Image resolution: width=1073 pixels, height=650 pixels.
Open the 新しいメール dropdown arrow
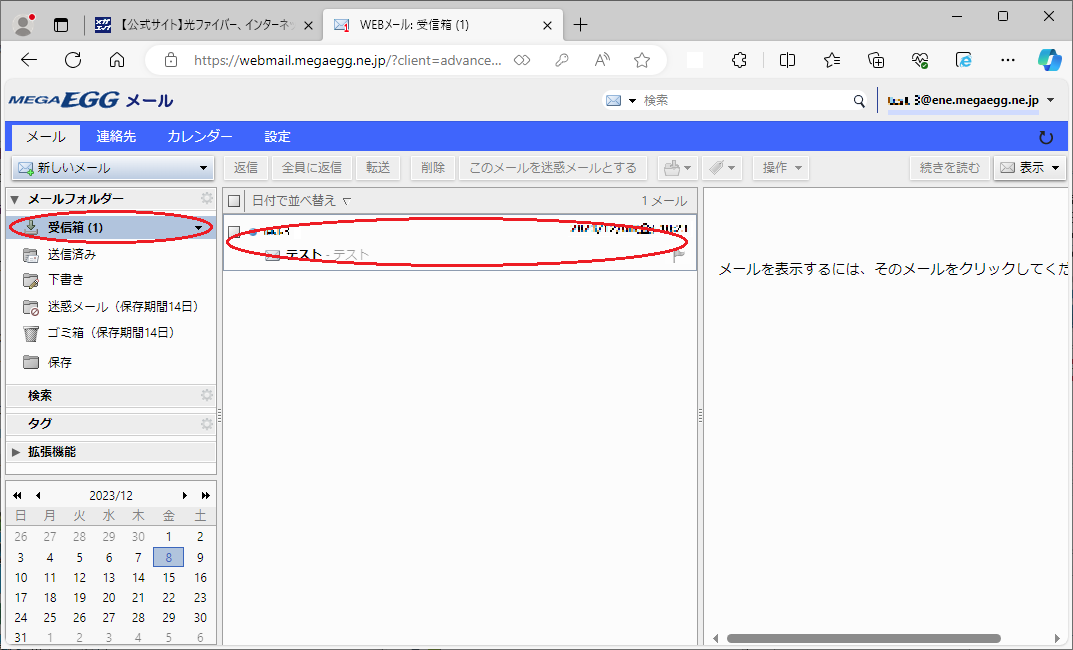point(203,168)
